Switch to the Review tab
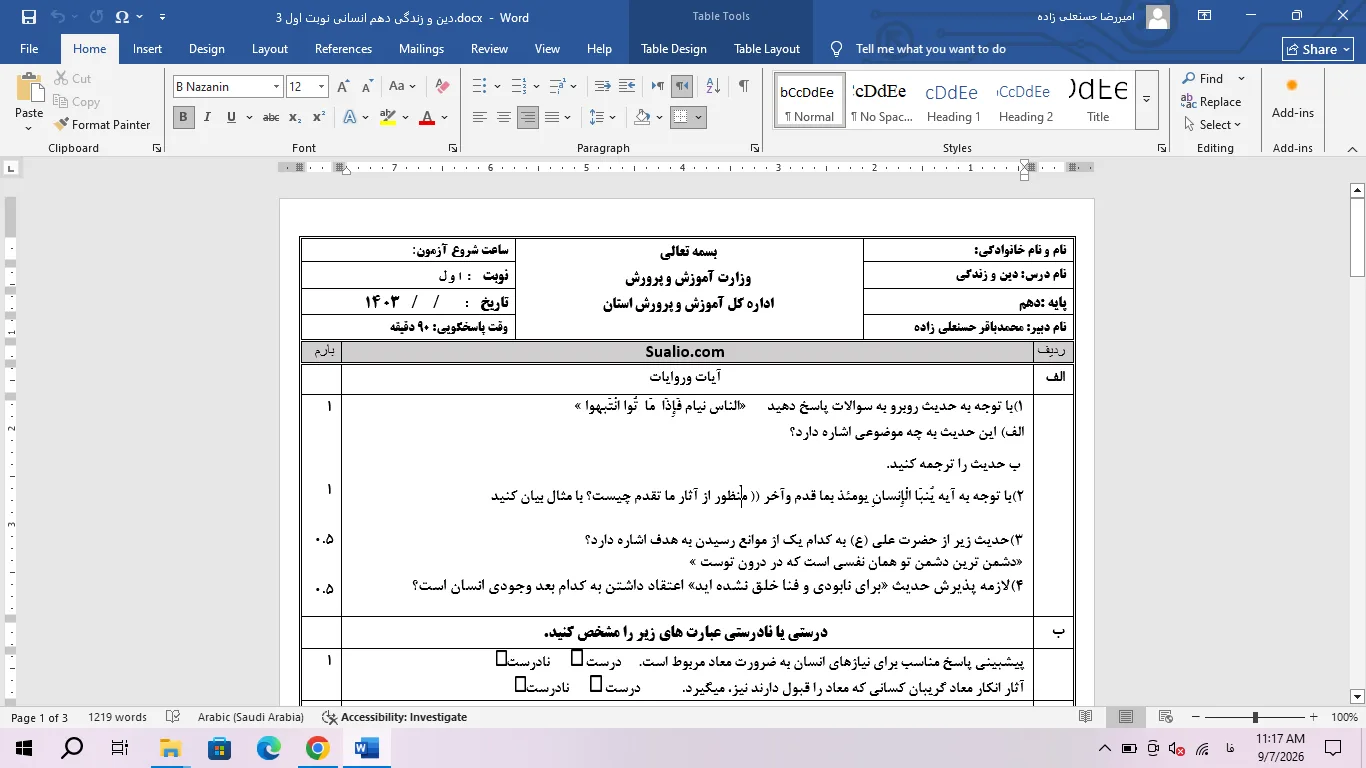The height and width of the screenshot is (768, 1366). tap(489, 49)
